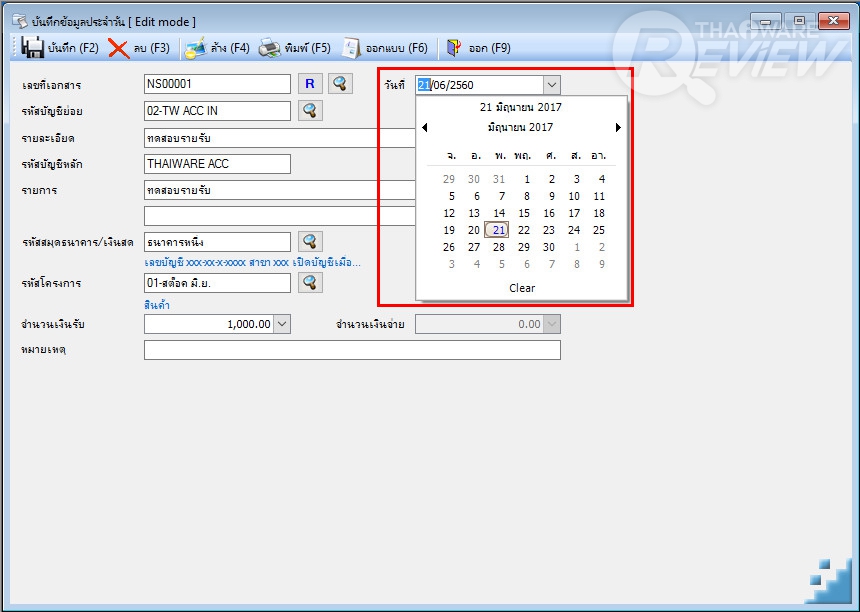Select greyed day 9 of next month
Screen dimensions: 860x612
tap(602, 264)
